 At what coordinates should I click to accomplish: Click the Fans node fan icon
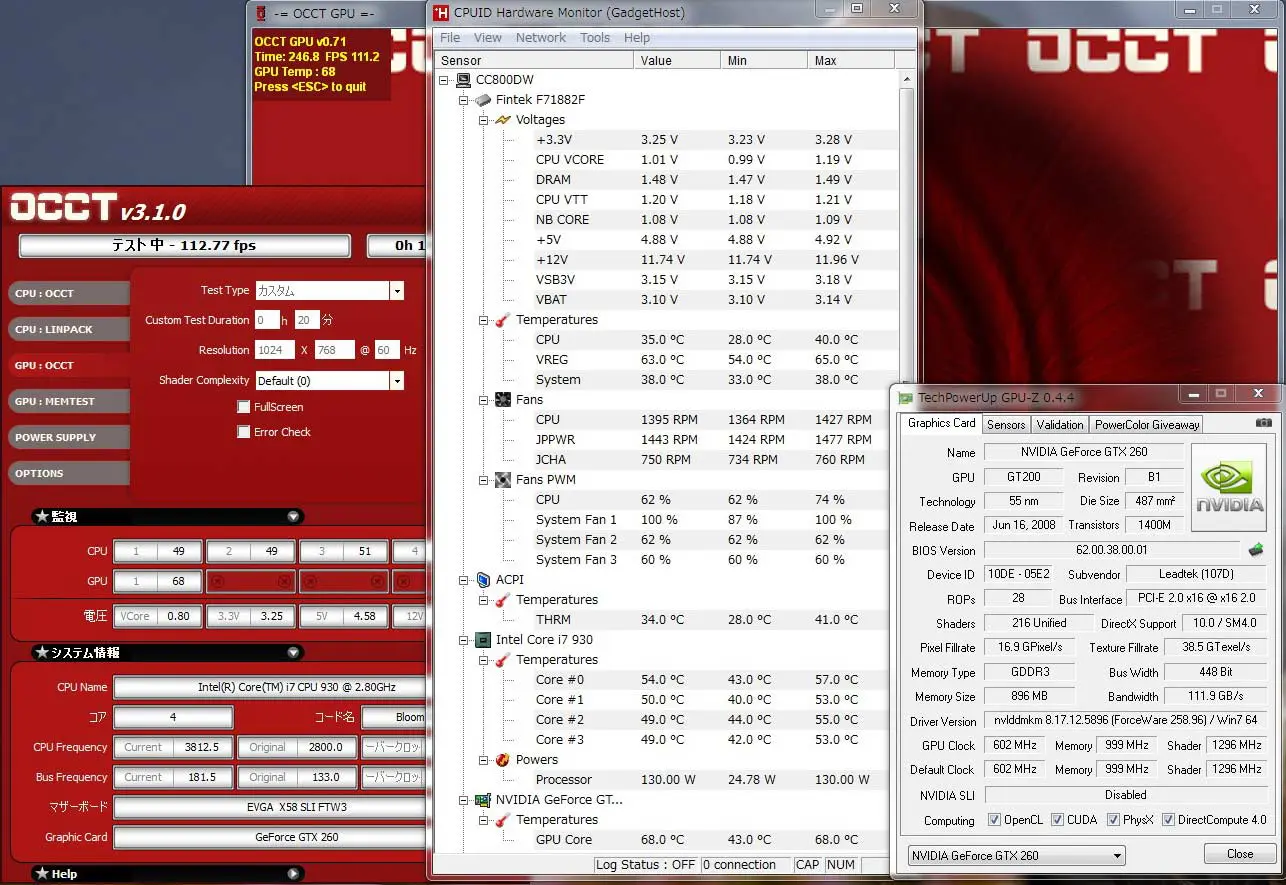pyautogui.click(x=503, y=400)
